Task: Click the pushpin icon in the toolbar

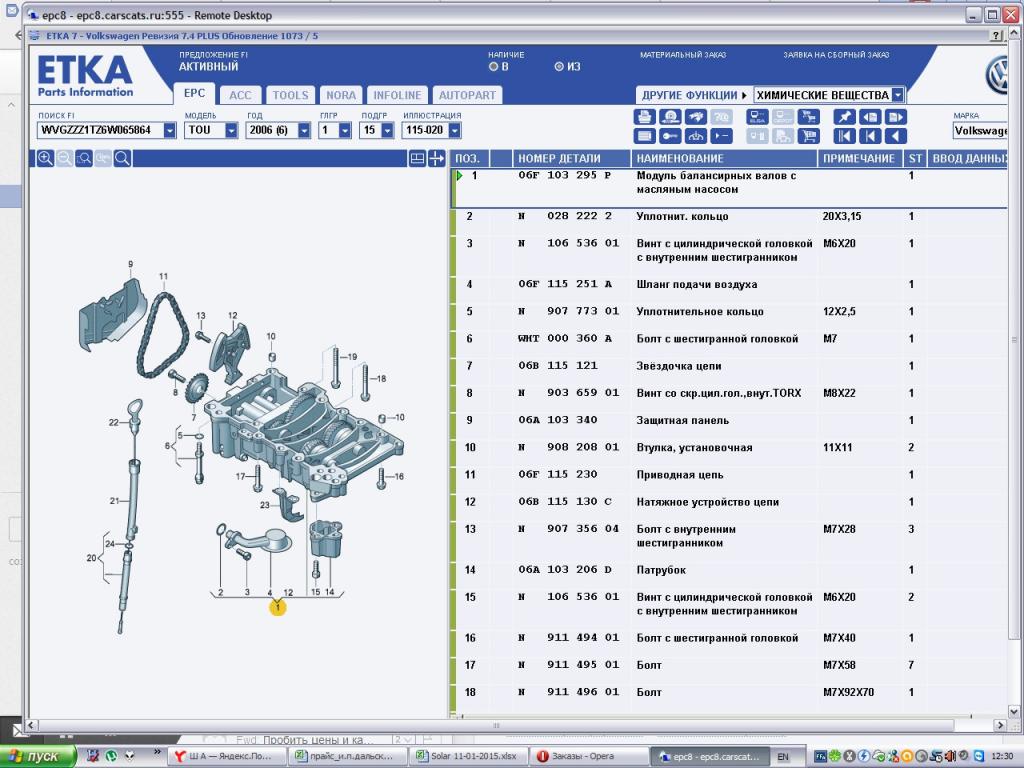Action: (844, 117)
